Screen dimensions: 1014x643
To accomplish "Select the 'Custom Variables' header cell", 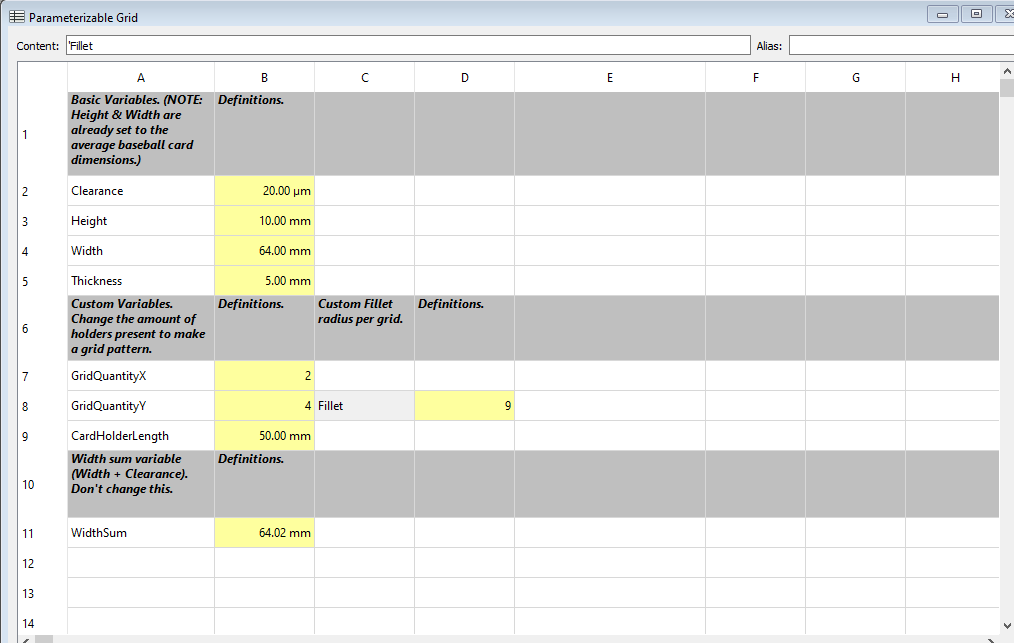I will point(141,328).
